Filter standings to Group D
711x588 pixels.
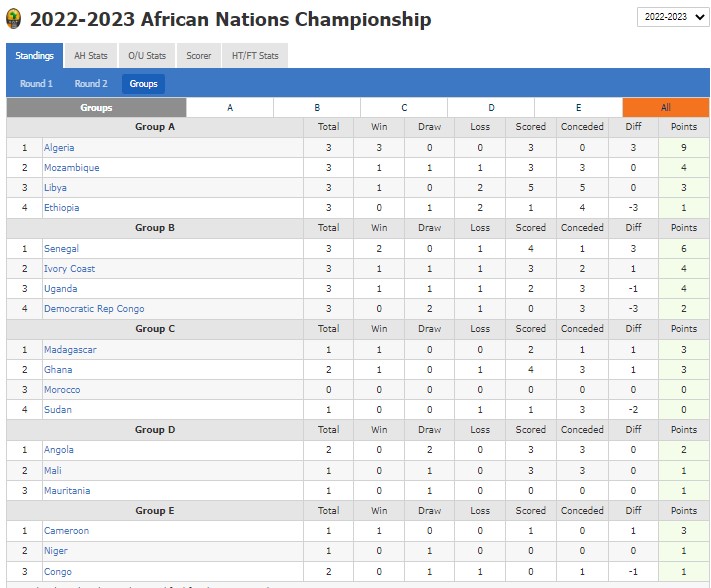(491, 108)
